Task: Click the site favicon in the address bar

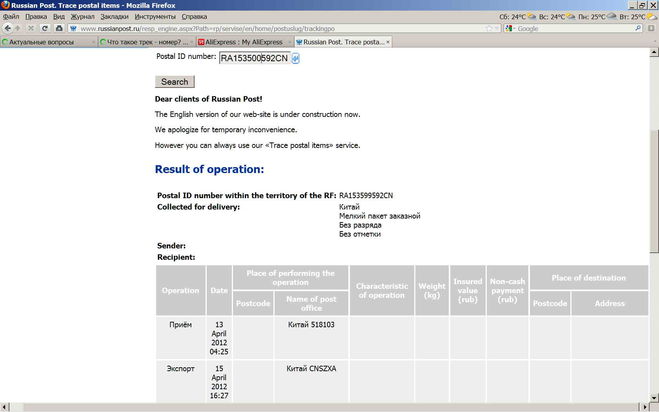Action: 74,29
